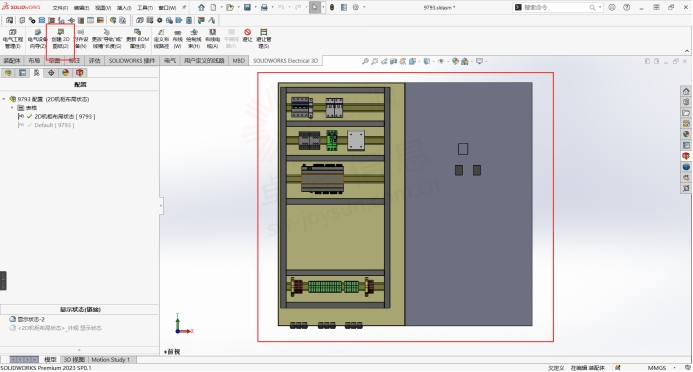This screenshot has width=693, height=372.
Task: Switch to the 装配体 ribbon tab
Action: [12, 61]
